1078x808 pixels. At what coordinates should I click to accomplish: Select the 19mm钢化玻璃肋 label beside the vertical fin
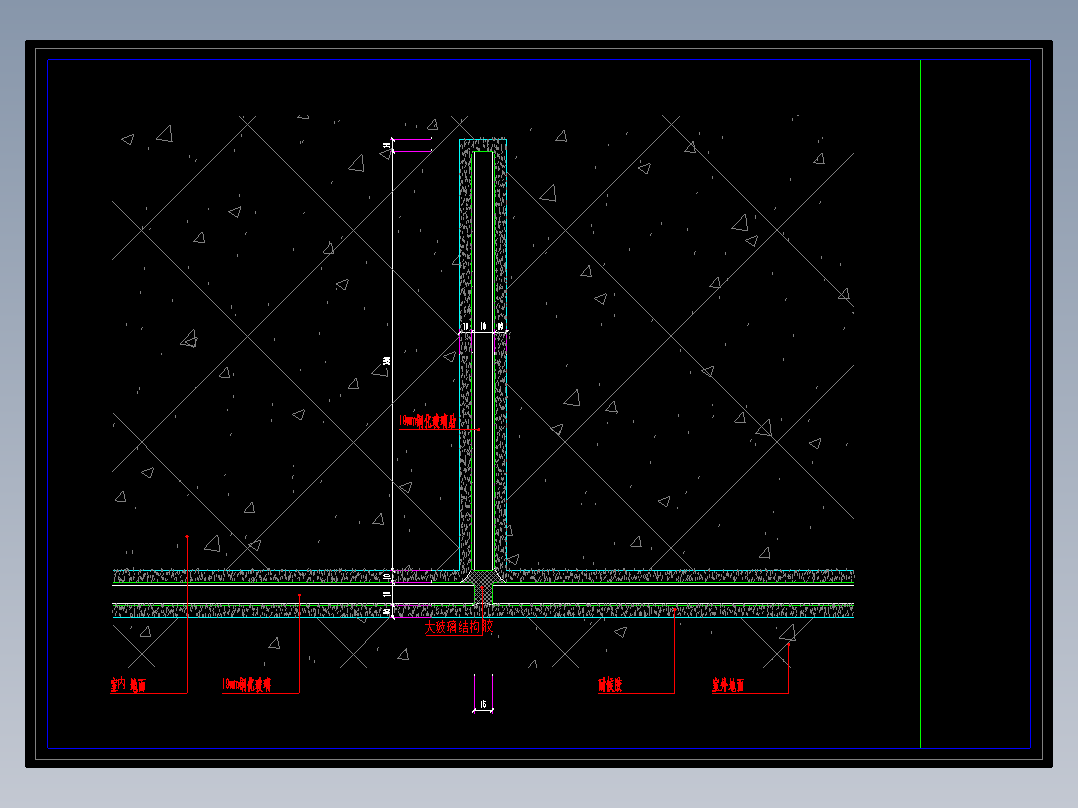pyautogui.click(x=428, y=421)
